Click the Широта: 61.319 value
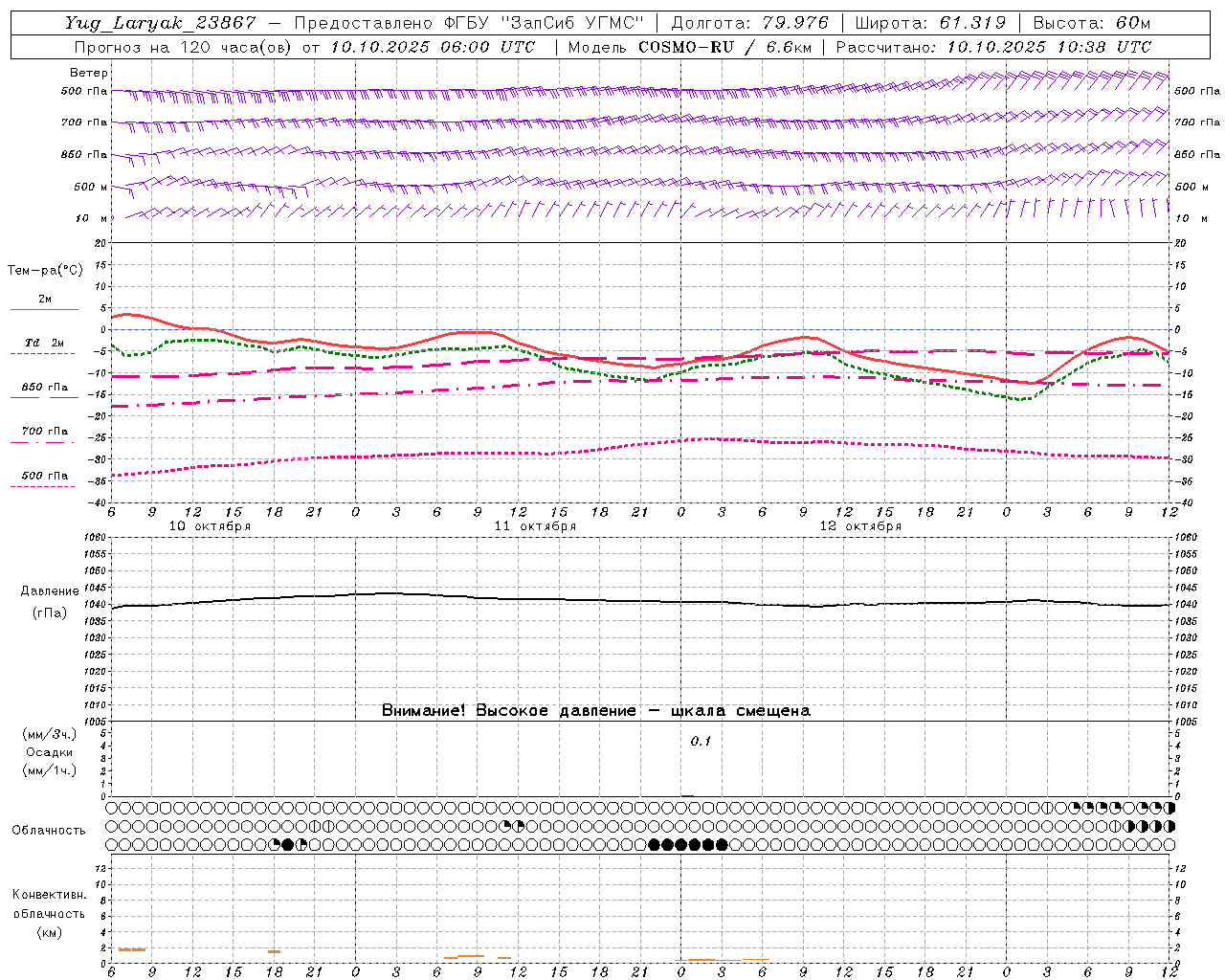The width and height of the screenshot is (1225, 980). pos(930,23)
